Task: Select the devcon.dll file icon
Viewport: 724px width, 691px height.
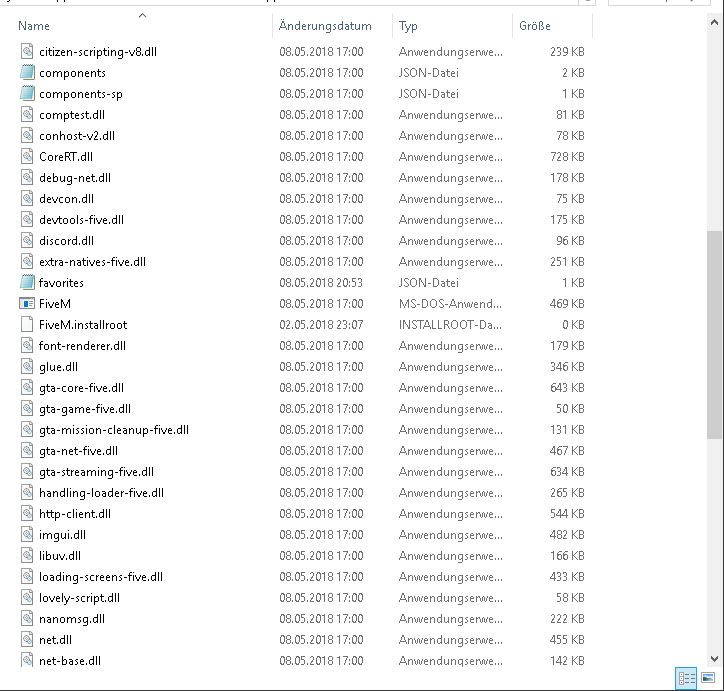Action: 27,198
